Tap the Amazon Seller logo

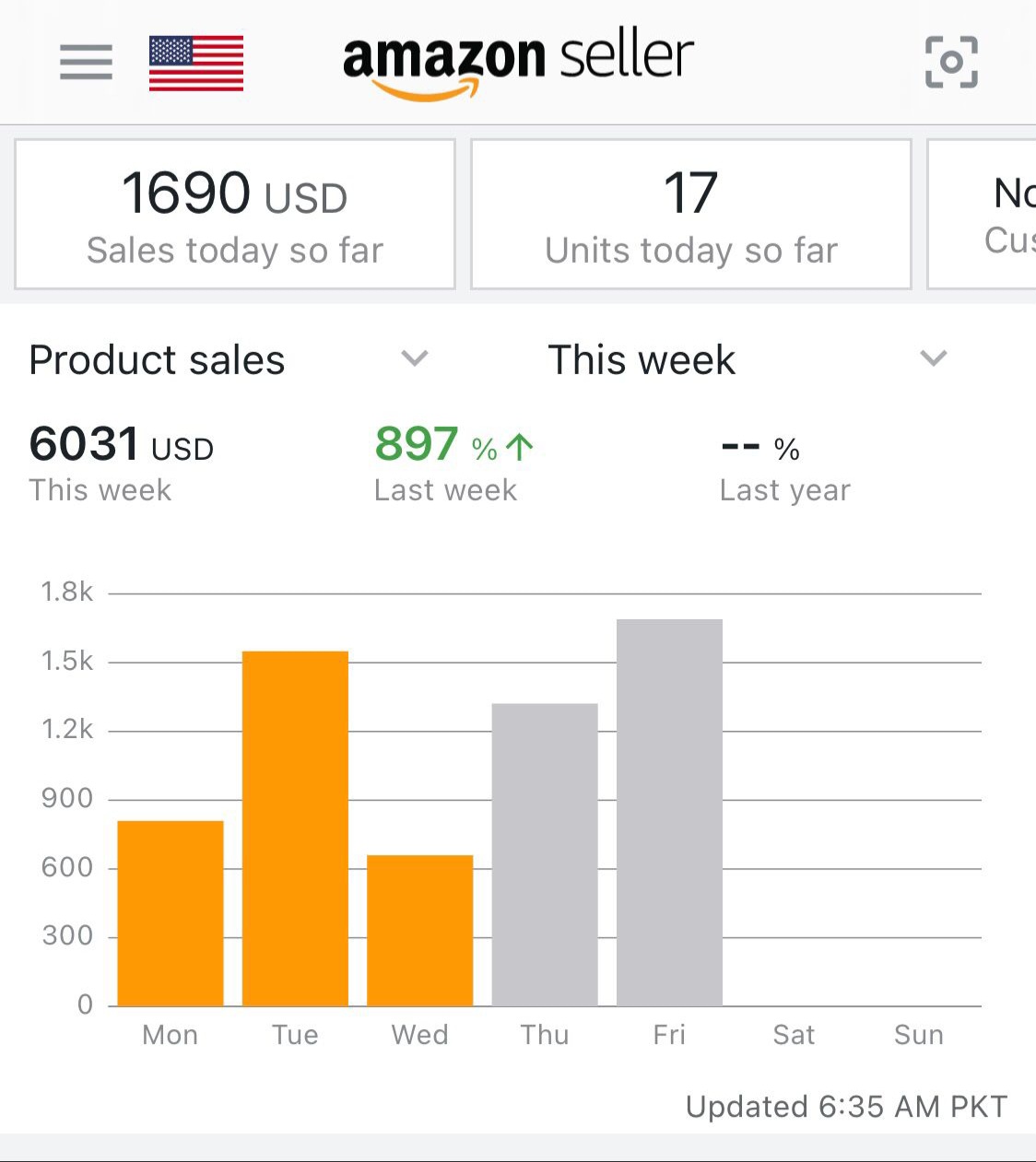pos(518,63)
